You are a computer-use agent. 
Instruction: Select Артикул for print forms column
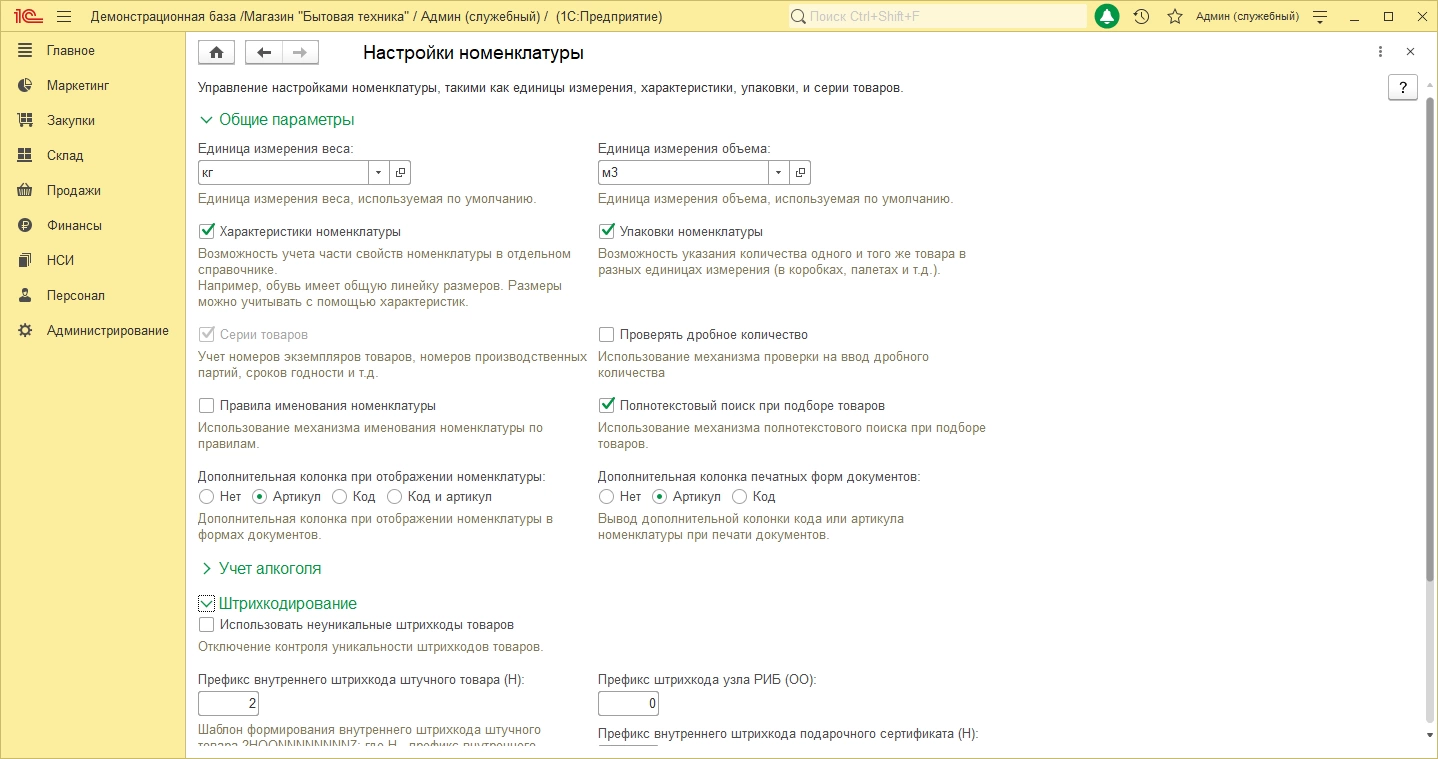click(x=659, y=496)
